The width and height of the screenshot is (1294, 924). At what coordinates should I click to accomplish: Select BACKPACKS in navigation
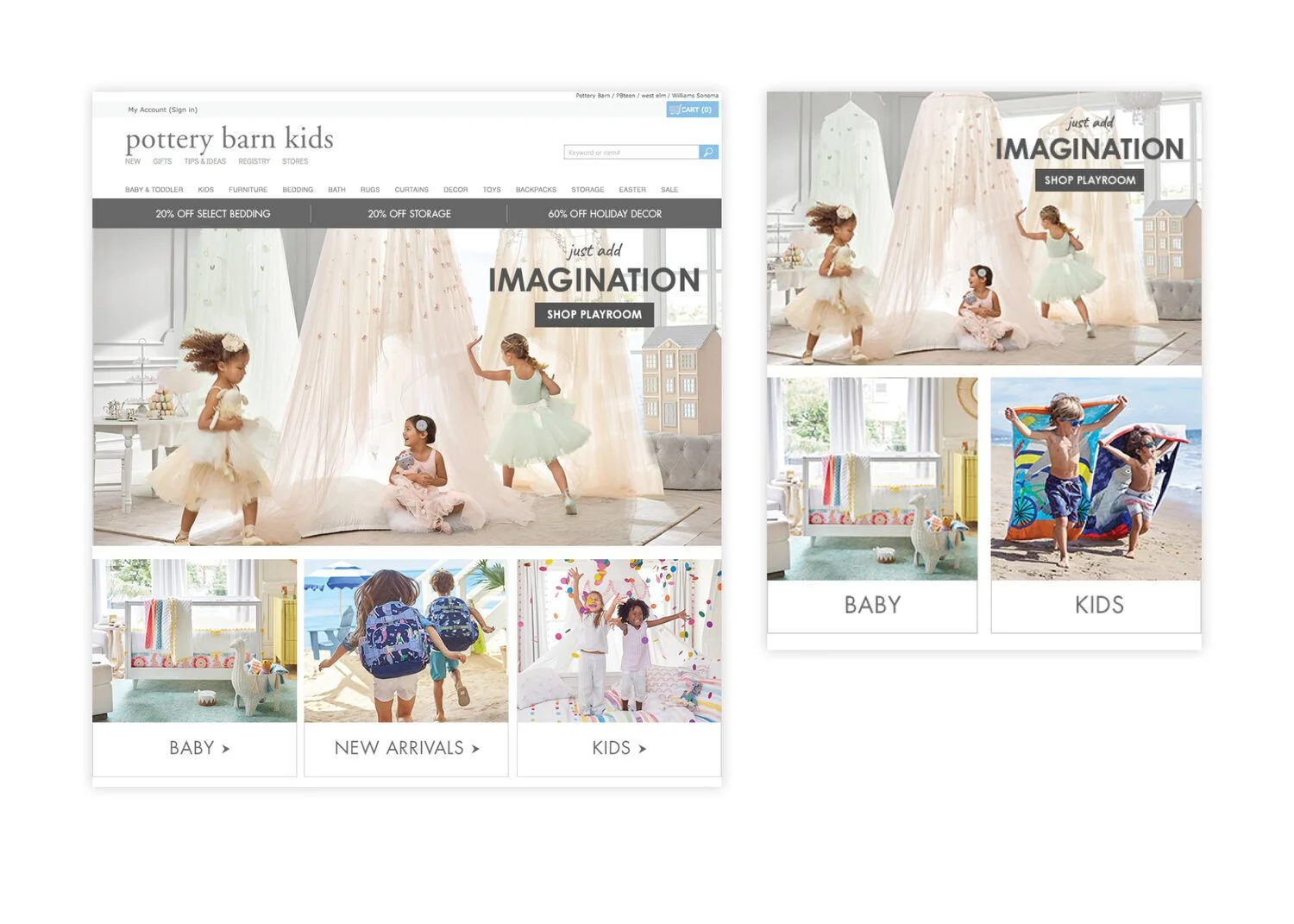[536, 190]
